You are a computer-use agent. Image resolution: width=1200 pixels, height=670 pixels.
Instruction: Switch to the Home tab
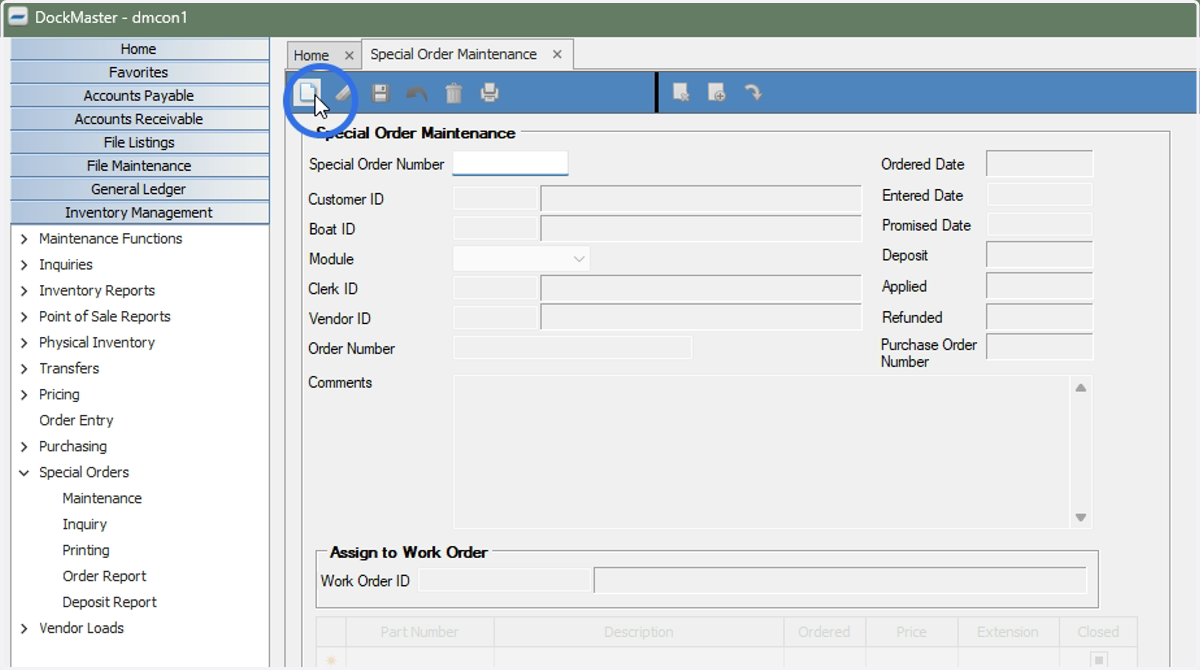(311, 55)
